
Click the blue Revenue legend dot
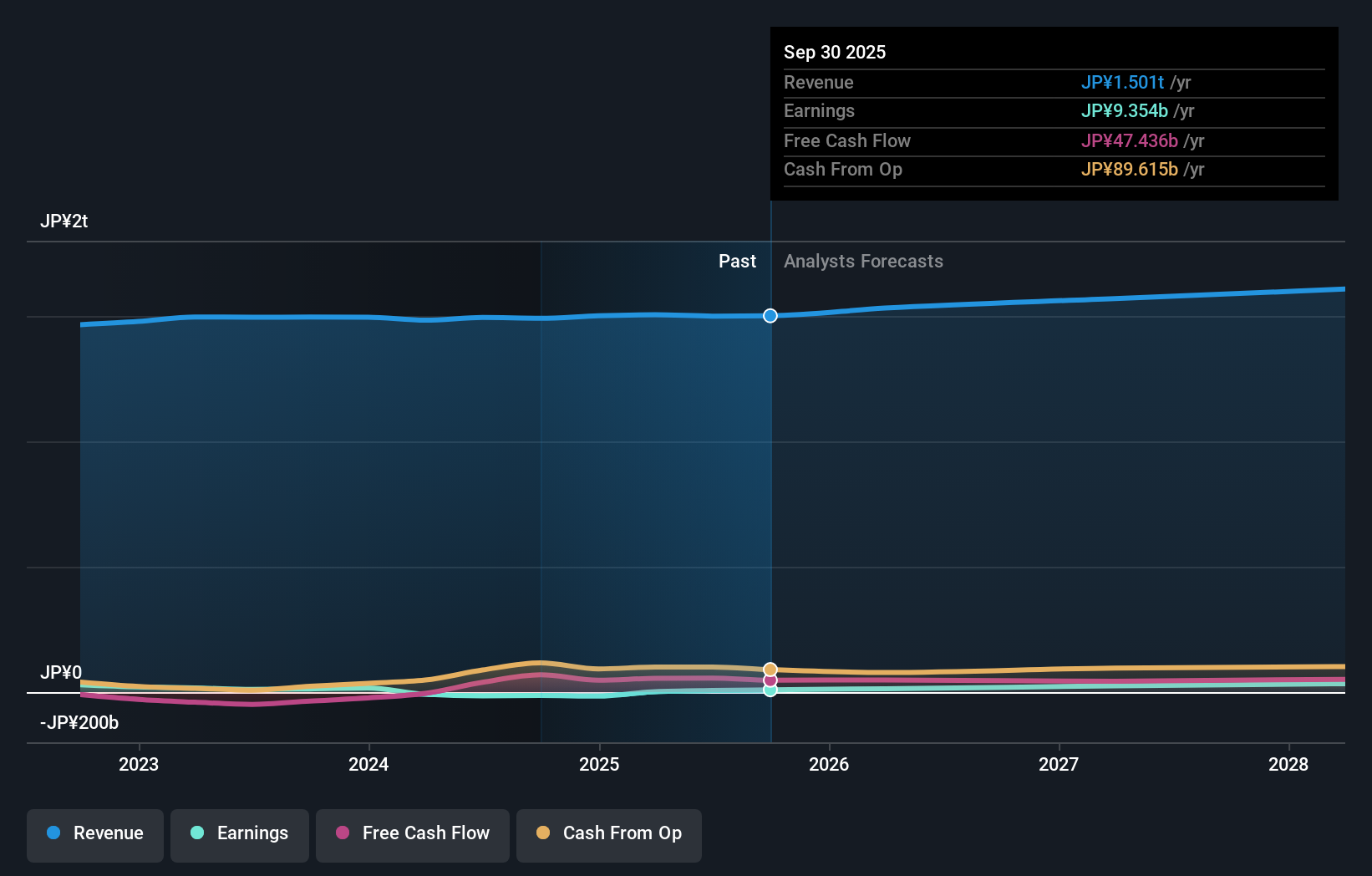(x=53, y=833)
